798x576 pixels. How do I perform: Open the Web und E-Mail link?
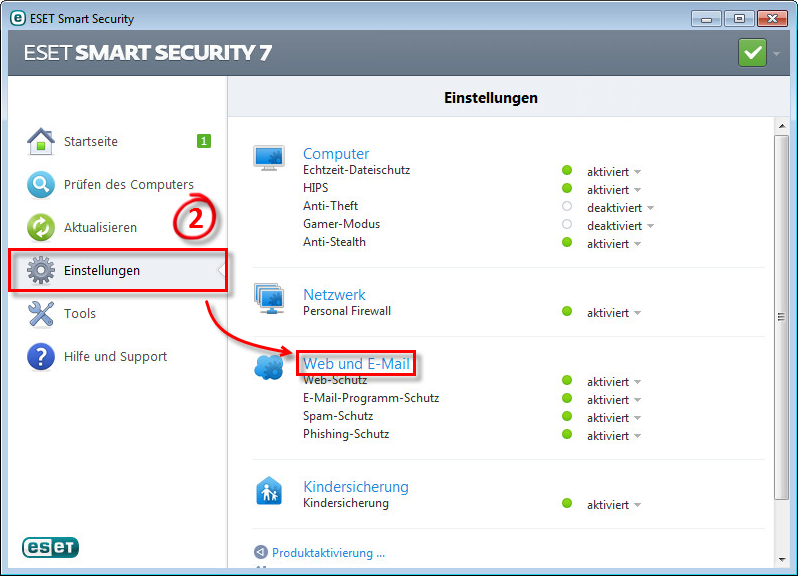[x=356, y=364]
